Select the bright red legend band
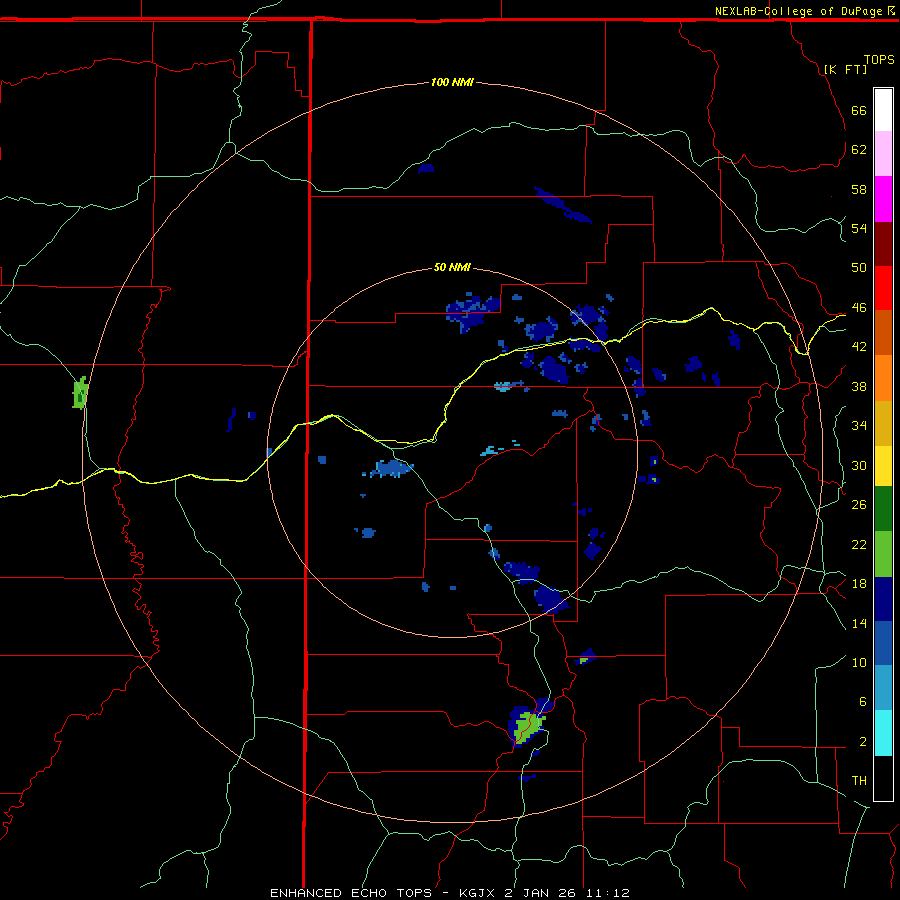 [883, 288]
